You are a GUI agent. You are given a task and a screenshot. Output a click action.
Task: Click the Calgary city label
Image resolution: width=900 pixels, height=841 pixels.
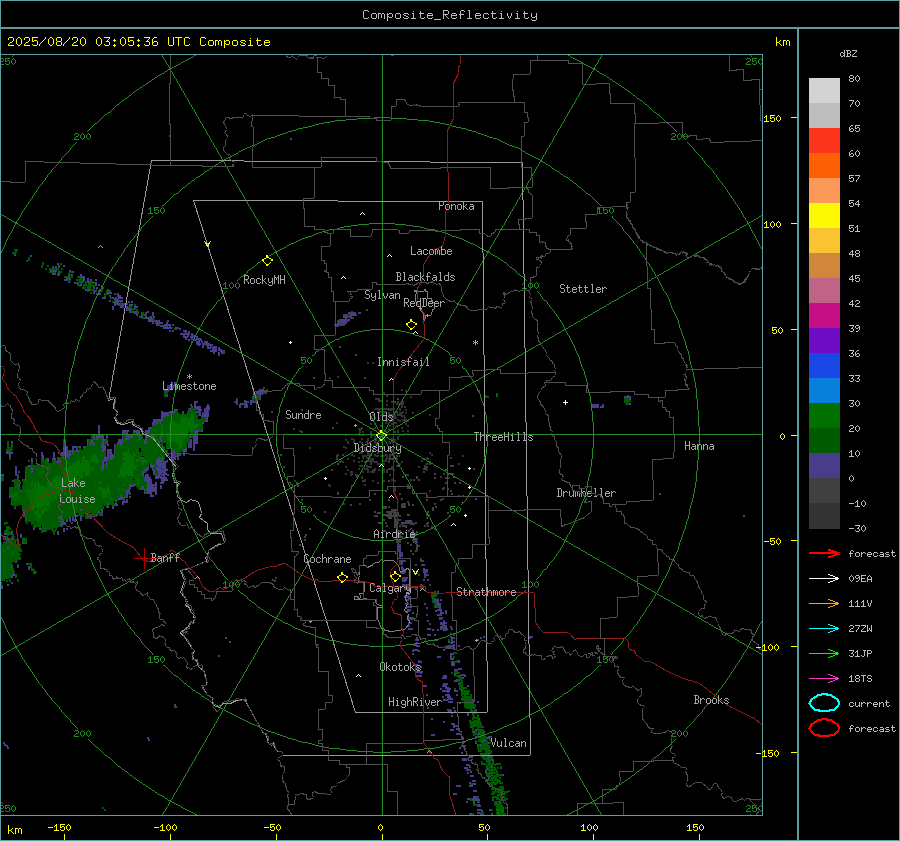pyautogui.click(x=390, y=588)
